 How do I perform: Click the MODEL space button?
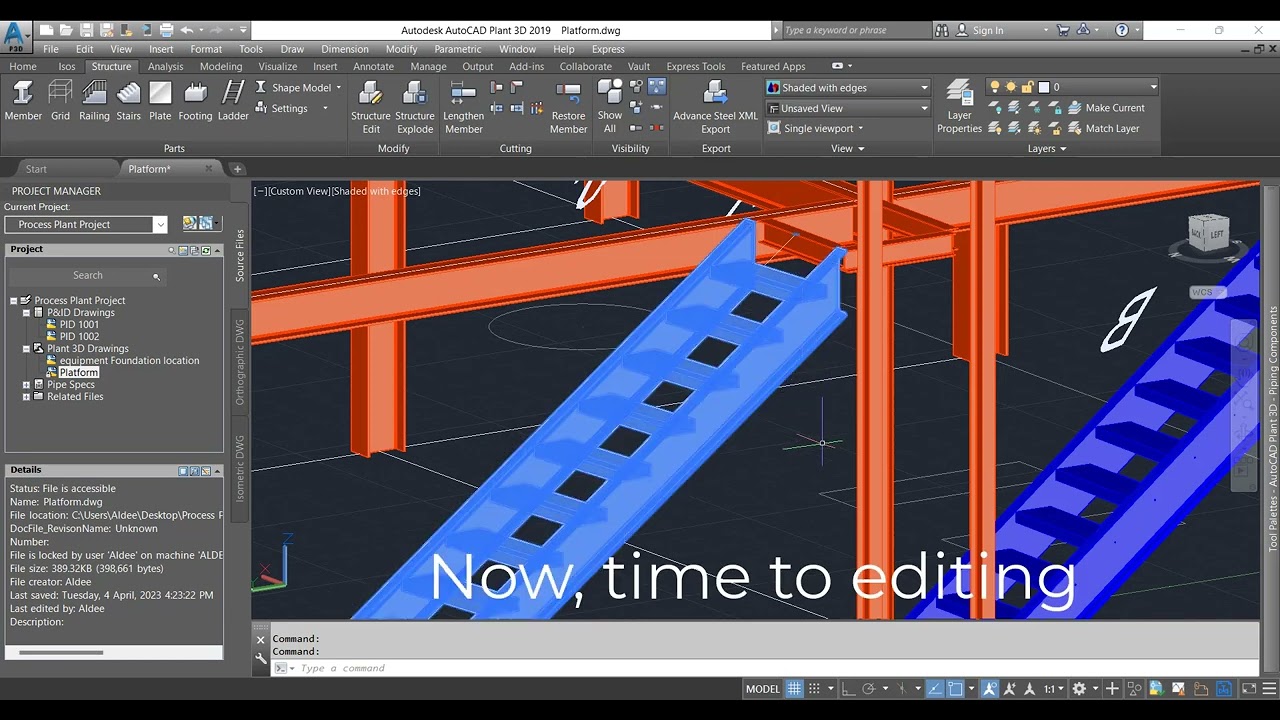(763, 689)
